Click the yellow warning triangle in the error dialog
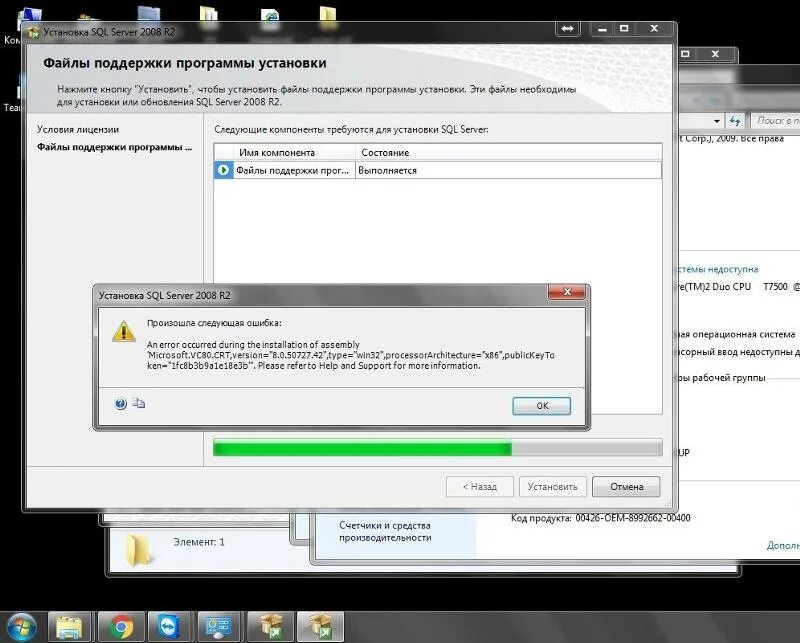Image resolution: width=800 pixels, height=643 pixels. (x=123, y=331)
